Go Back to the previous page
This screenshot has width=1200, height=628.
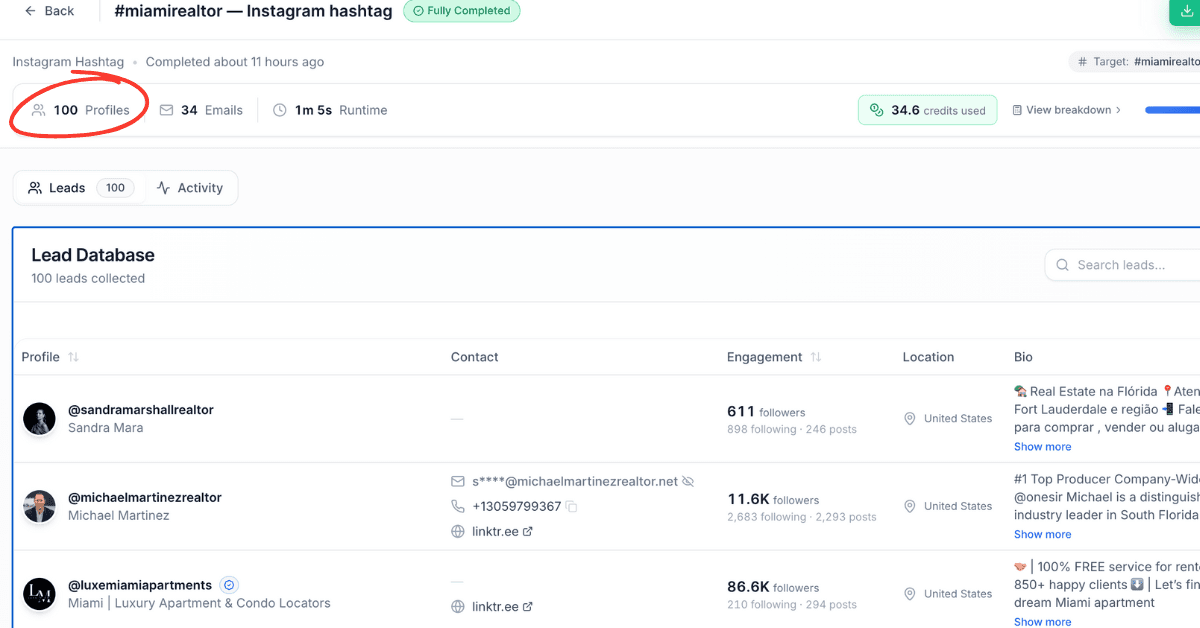48,11
